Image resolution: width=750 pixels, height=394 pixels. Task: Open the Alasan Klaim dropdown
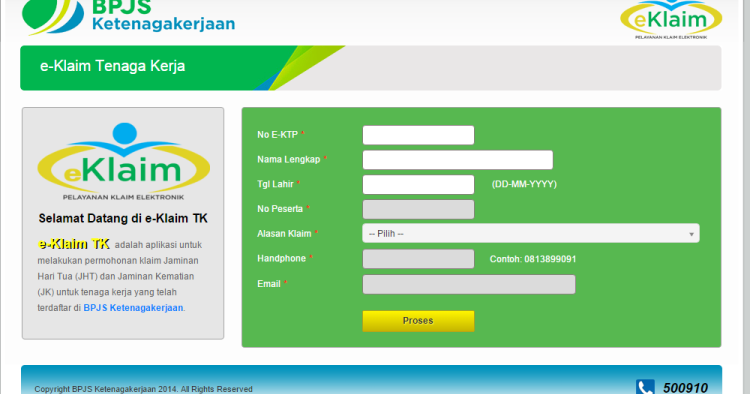(x=531, y=233)
